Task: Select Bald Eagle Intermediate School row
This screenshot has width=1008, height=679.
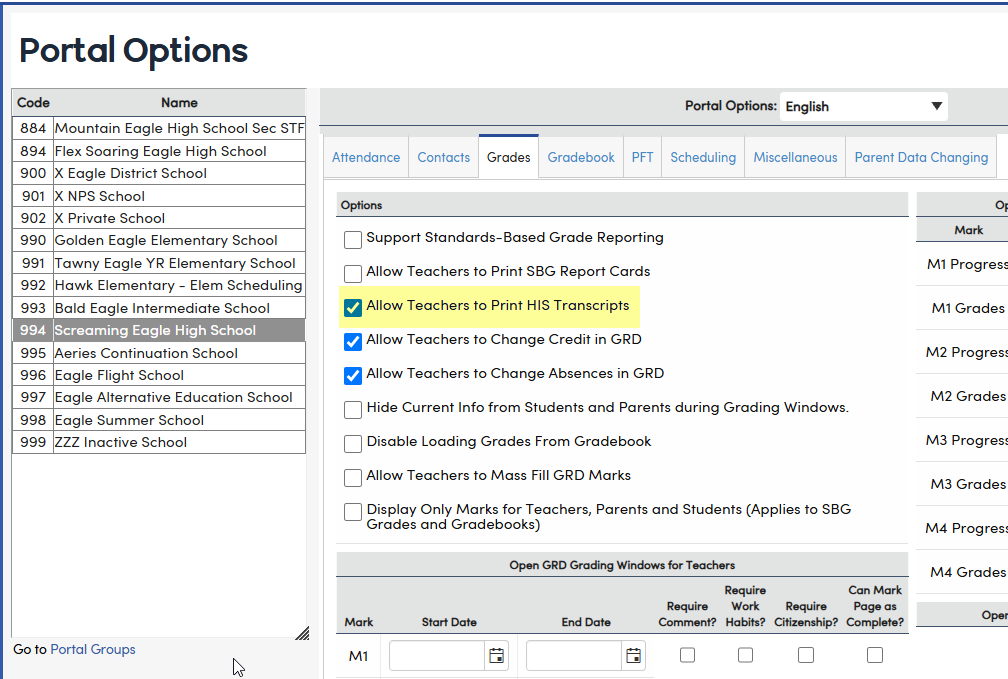Action: (x=159, y=308)
